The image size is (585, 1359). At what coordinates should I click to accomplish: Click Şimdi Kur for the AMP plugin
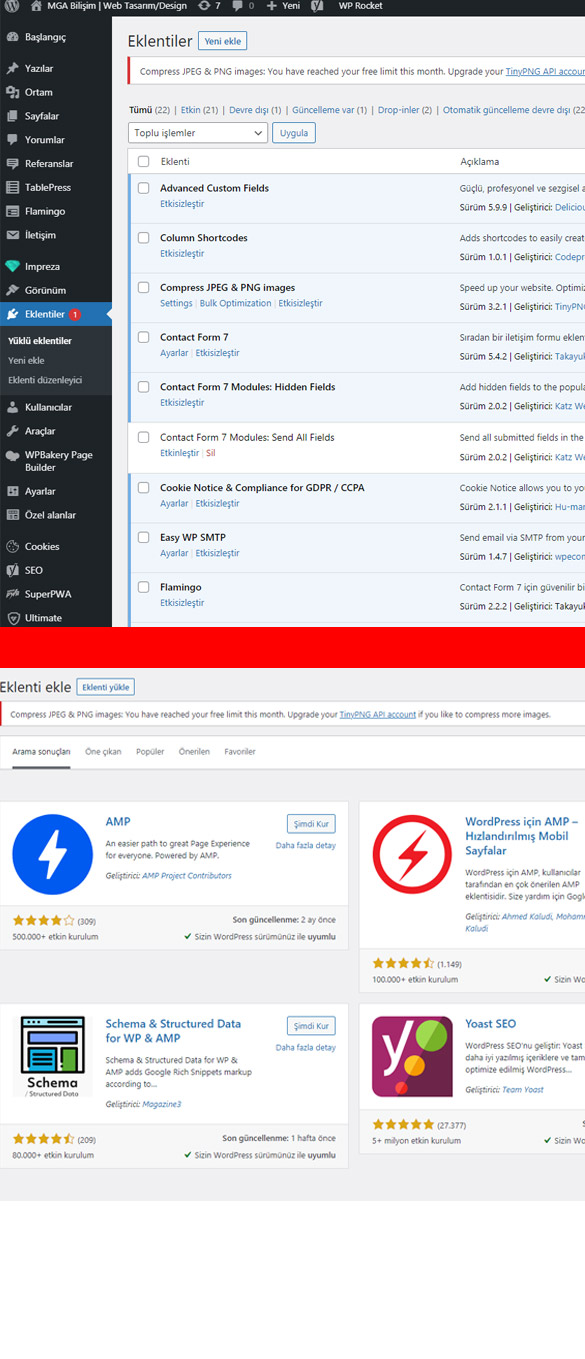tap(311, 824)
